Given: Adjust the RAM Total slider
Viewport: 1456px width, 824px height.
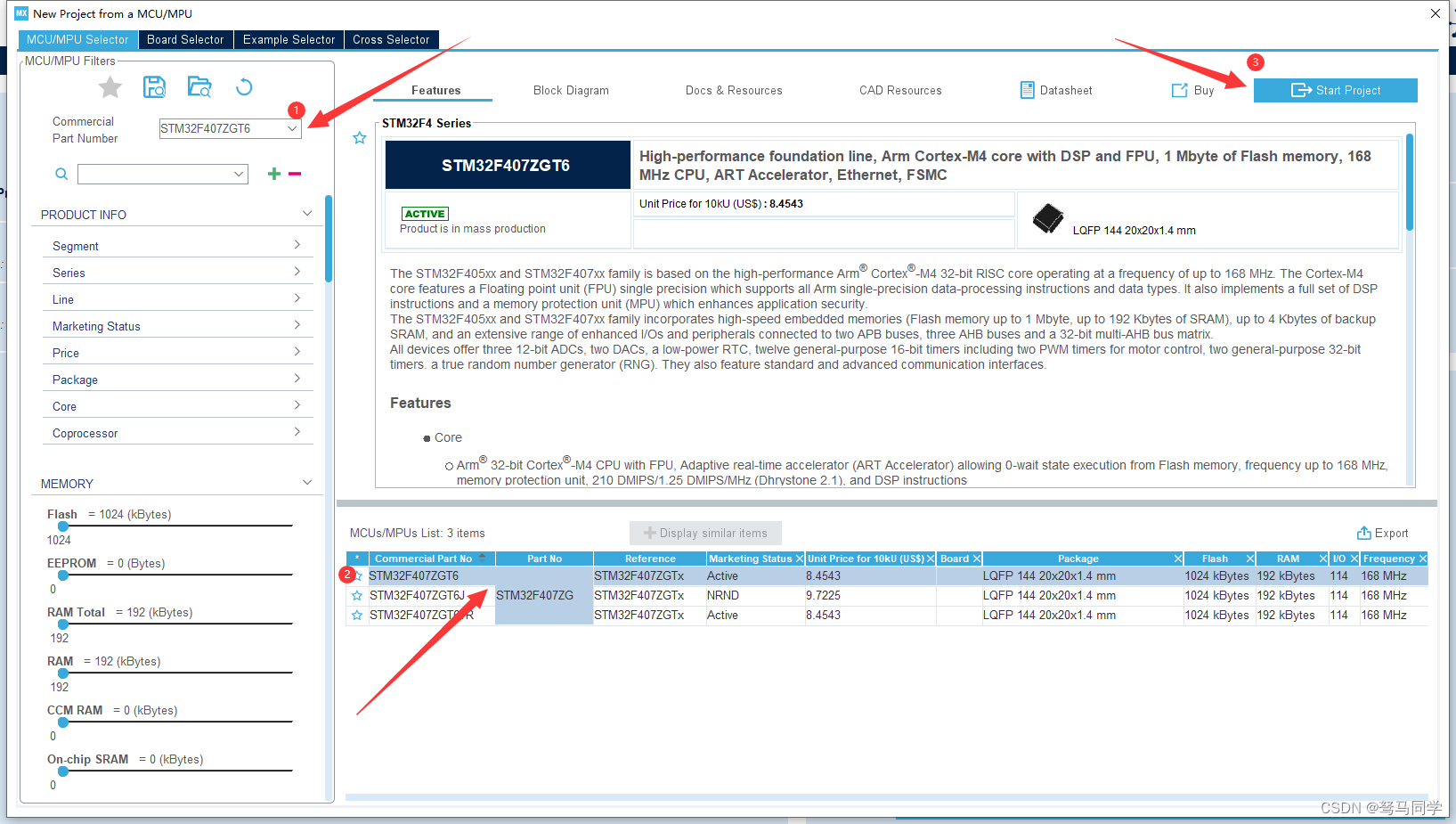Looking at the screenshot, I should [x=63, y=624].
